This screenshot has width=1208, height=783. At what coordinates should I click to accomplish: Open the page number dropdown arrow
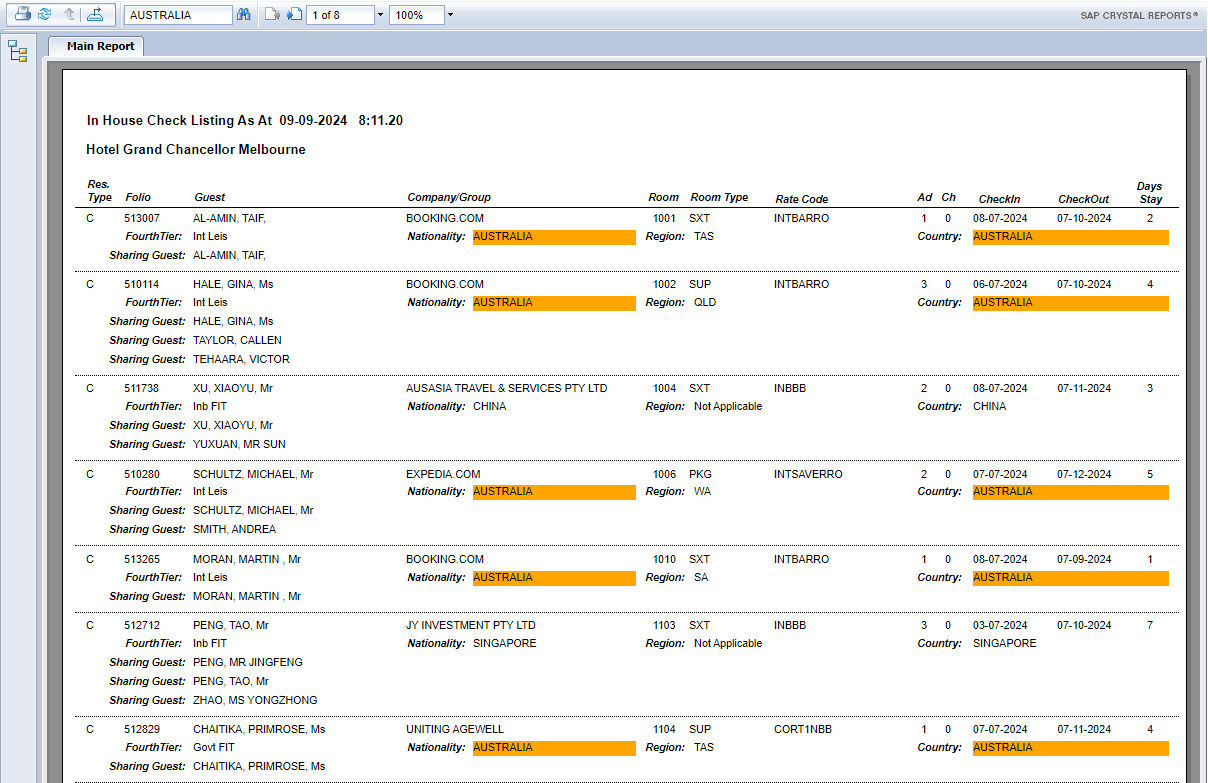380,15
